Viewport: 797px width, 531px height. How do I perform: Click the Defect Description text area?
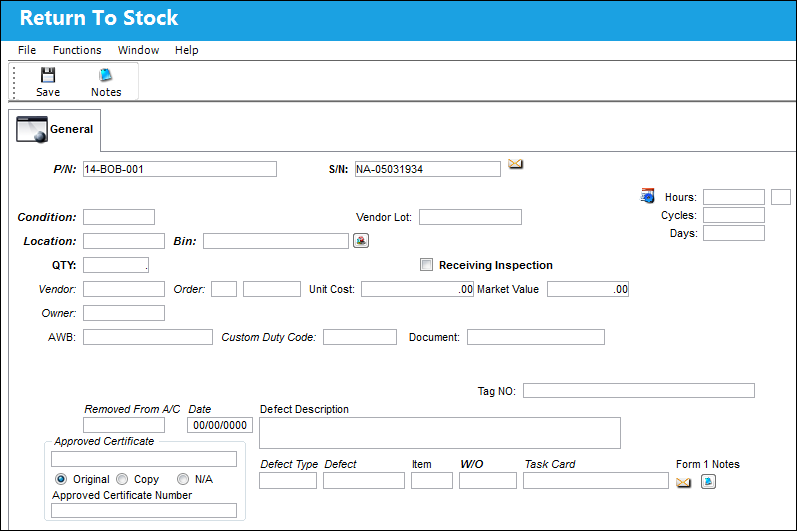440,433
